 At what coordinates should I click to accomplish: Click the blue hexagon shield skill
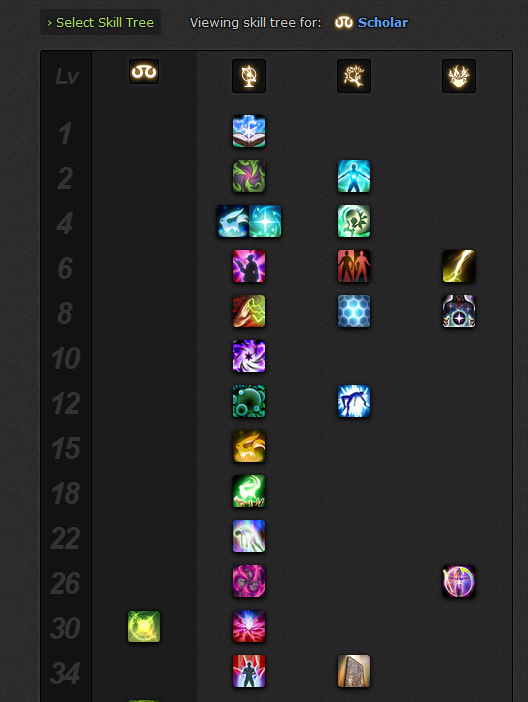tap(354, 311)
